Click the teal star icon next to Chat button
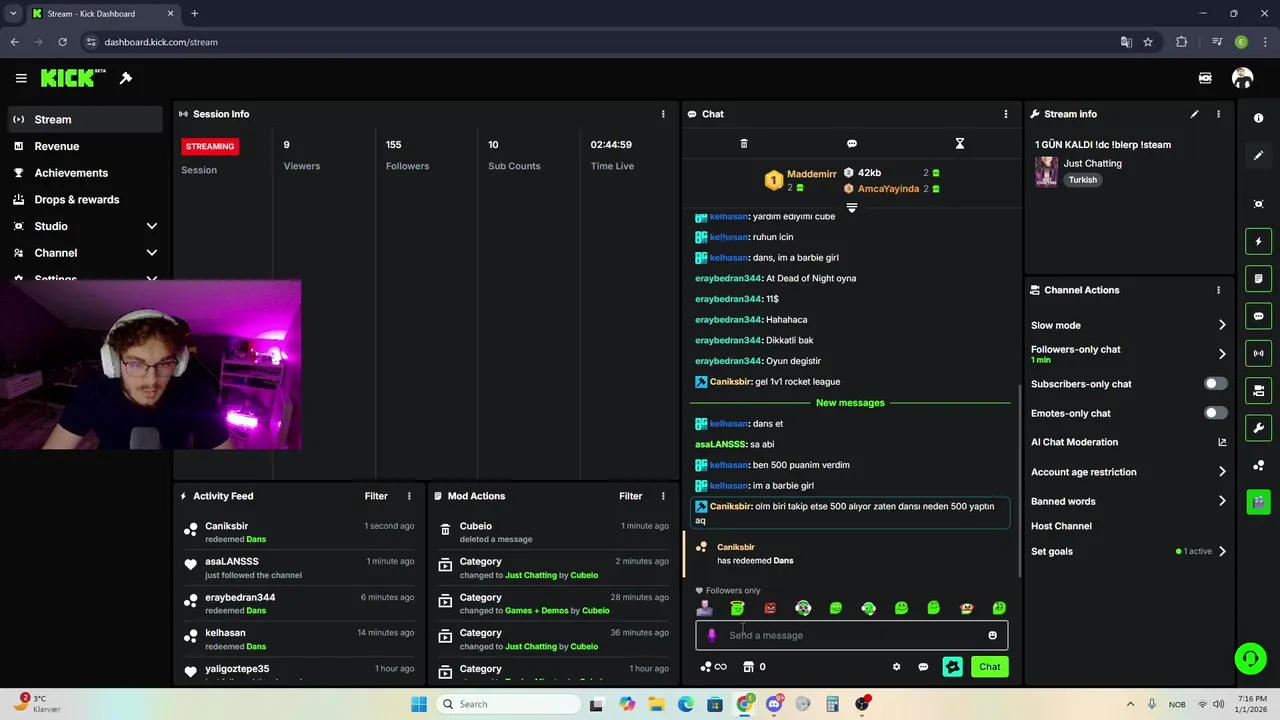 [x=952, y=667]
